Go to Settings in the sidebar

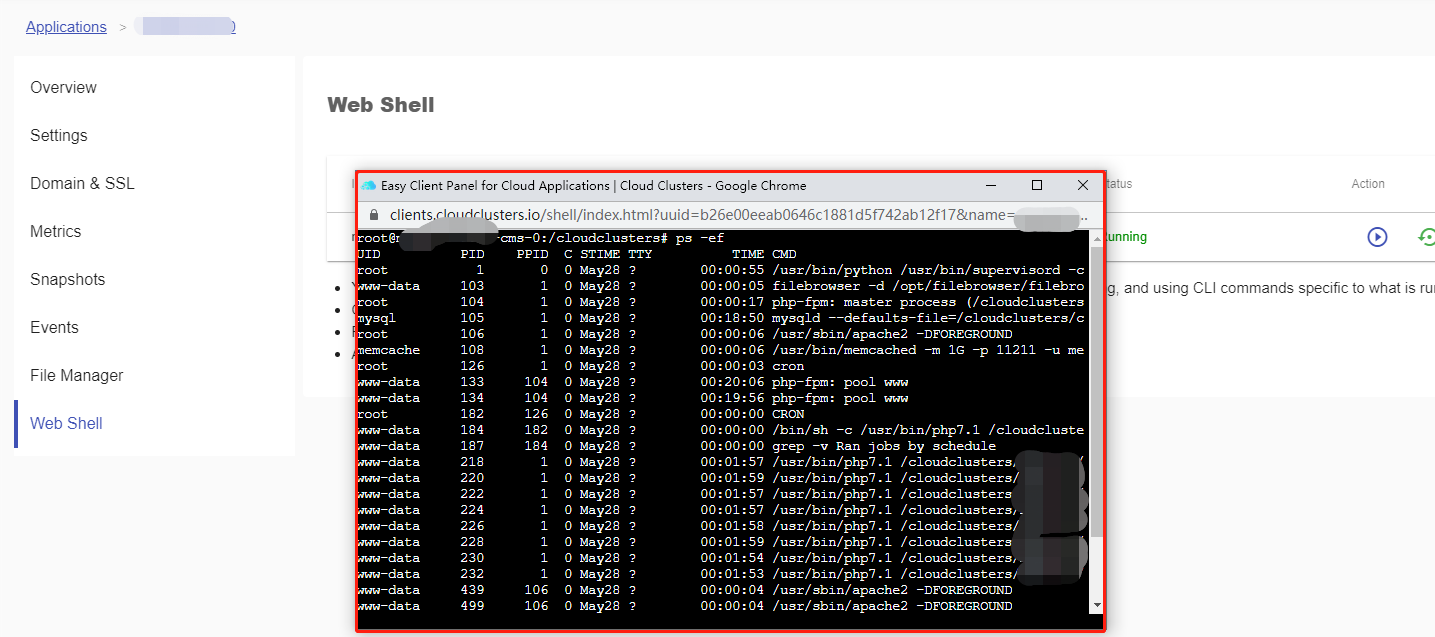coord(59,135)
